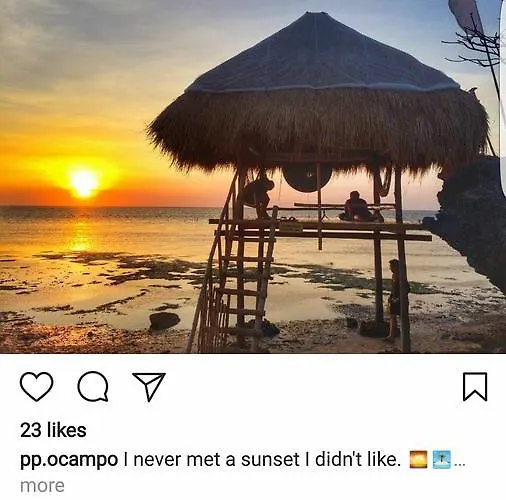Screen dimensions: 506x500
Task: Like the post with the heart icon
Action: click(37, 386)
